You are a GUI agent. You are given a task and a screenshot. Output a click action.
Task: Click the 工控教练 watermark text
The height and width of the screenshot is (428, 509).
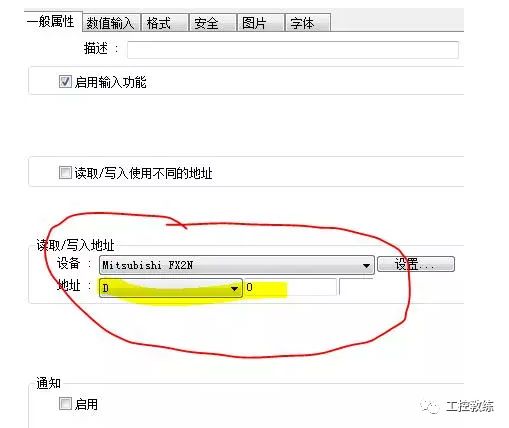(x=469, y=406)
